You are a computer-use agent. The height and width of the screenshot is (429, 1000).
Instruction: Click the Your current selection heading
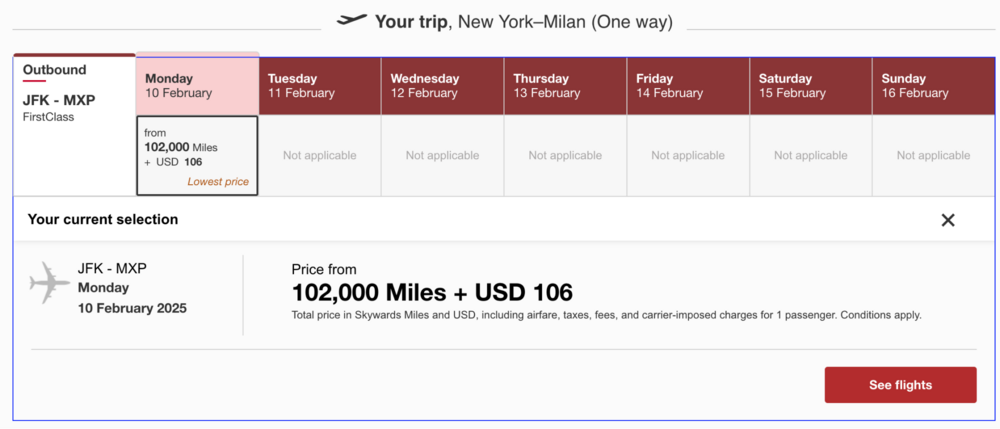coord(103,219)
